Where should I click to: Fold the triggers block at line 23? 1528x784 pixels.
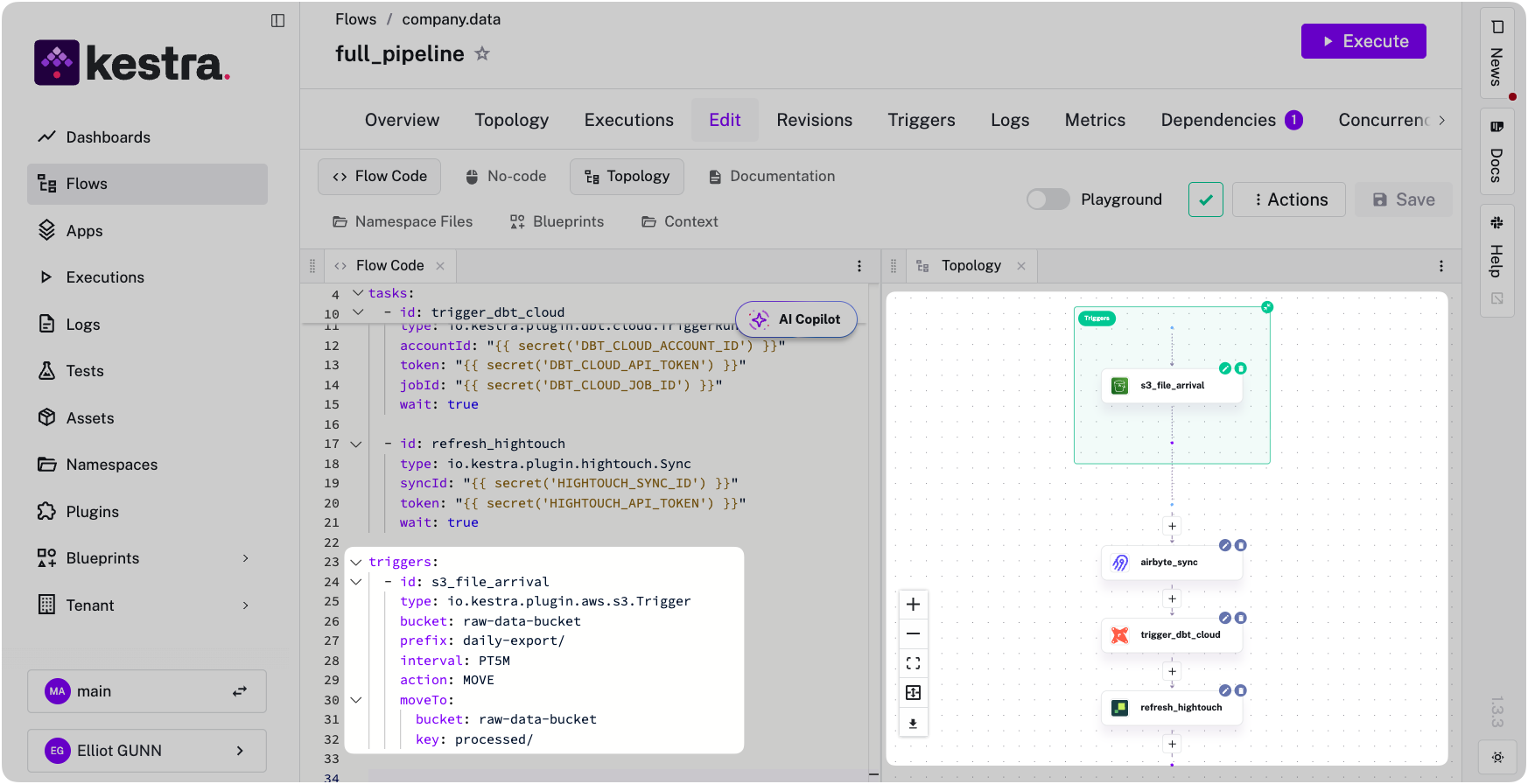[x=356, y=563]
